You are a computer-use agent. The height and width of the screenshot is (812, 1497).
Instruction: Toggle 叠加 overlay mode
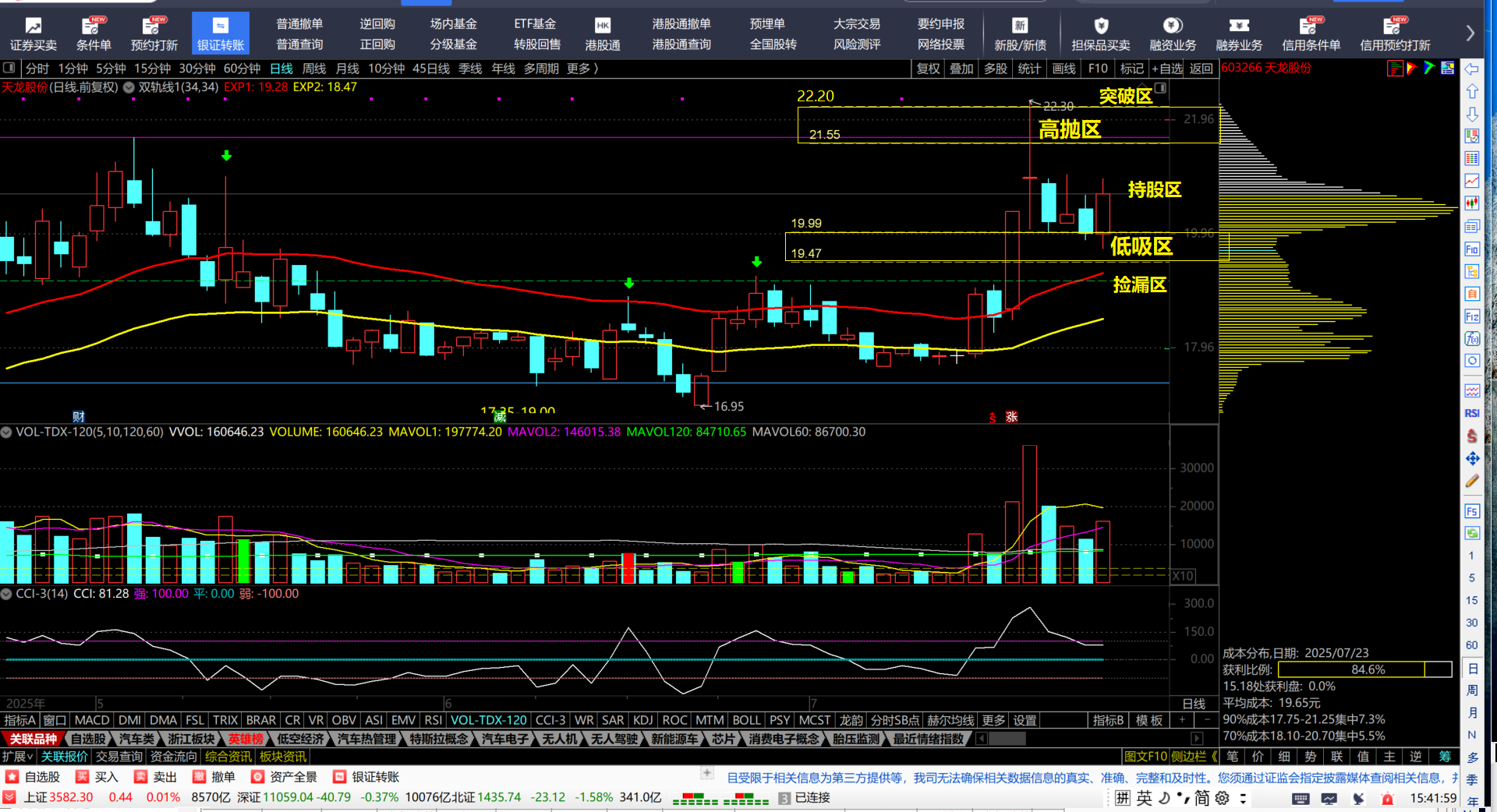[961, 69]
